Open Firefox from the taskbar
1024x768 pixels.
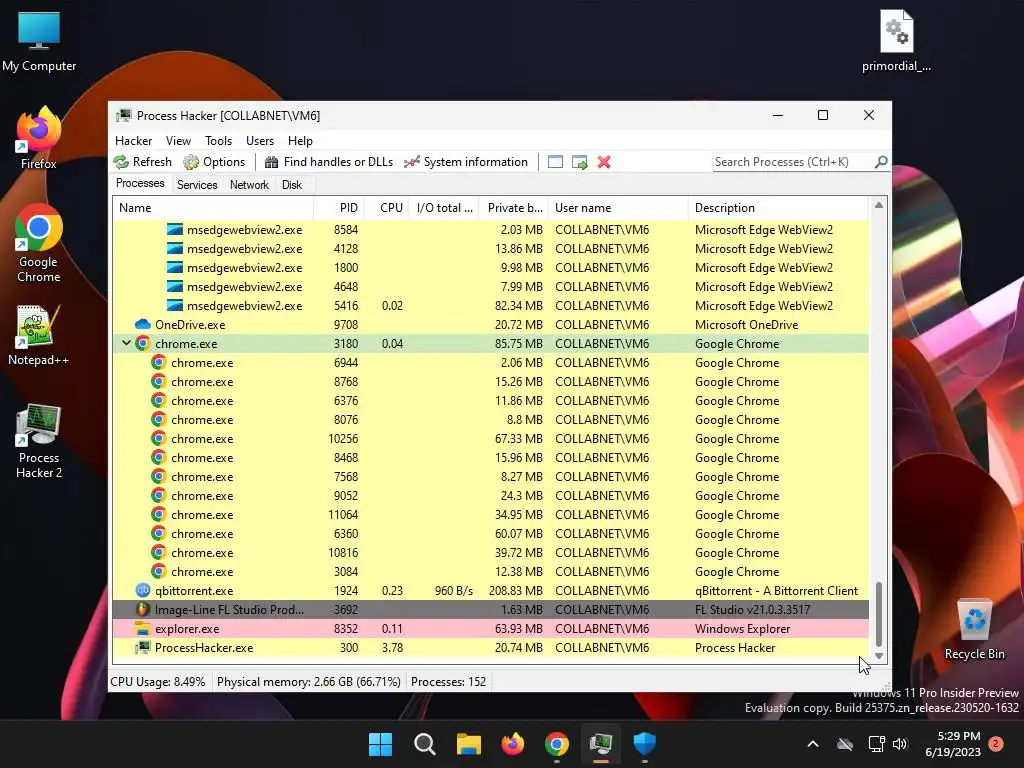(x=513, y=744)
